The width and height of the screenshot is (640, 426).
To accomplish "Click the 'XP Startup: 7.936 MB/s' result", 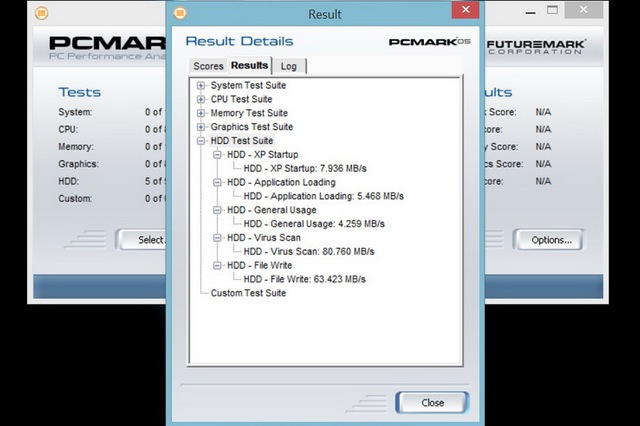I will click(x=305, y=169).
